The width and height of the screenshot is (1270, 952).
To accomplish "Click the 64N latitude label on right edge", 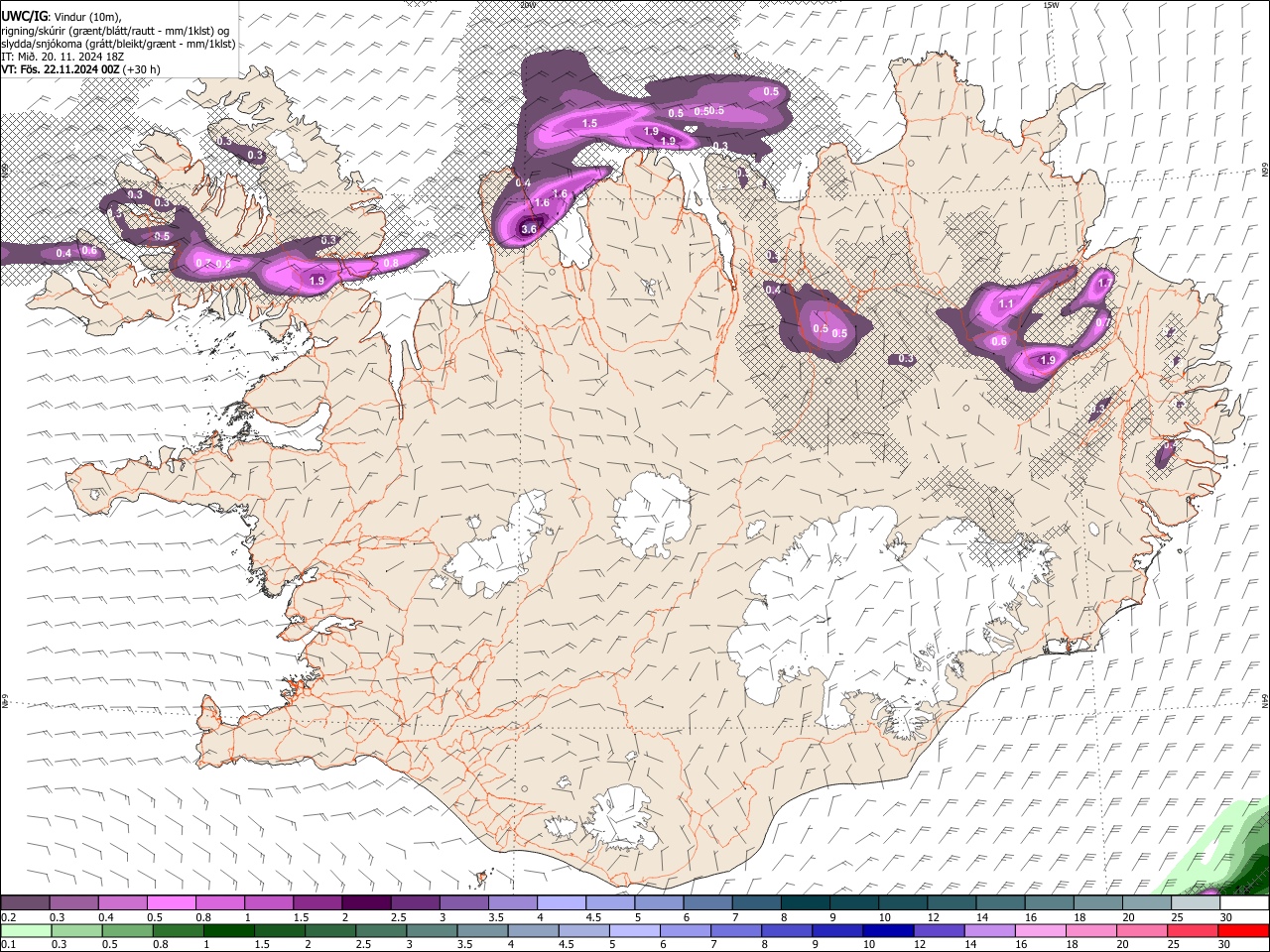I will [1265, 701].
